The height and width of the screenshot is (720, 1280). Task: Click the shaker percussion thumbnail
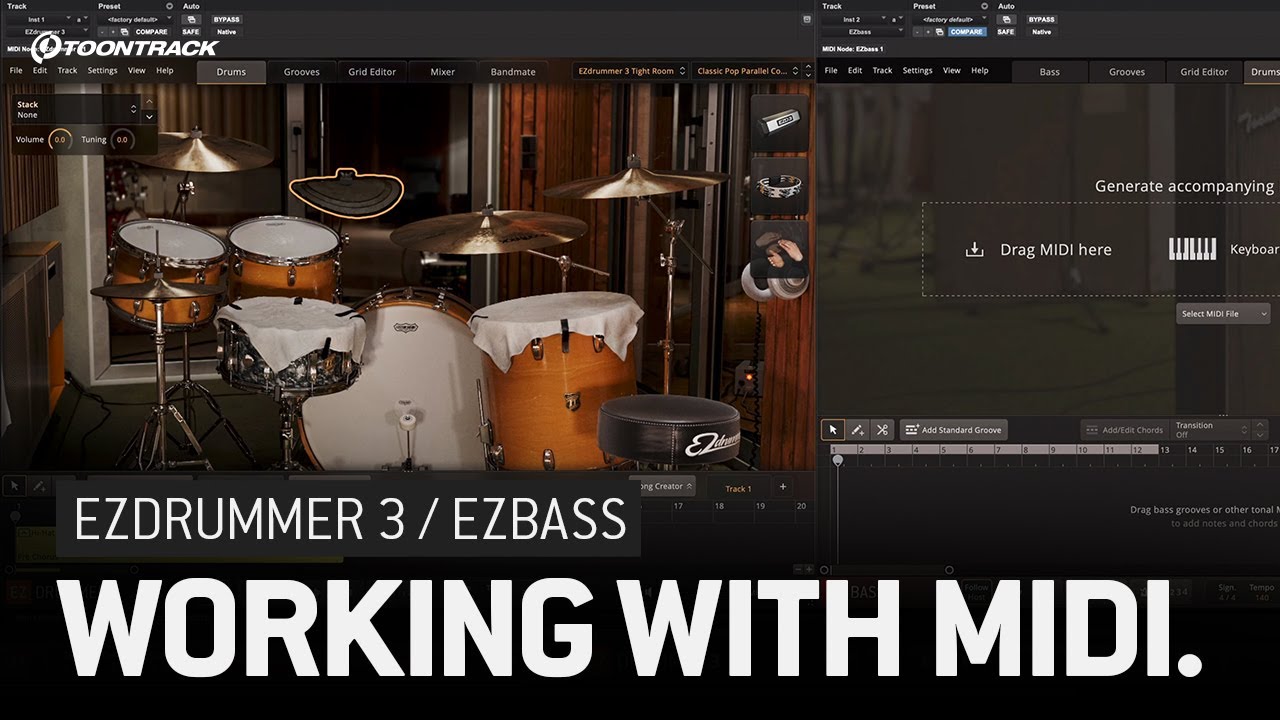click(779, 123)
